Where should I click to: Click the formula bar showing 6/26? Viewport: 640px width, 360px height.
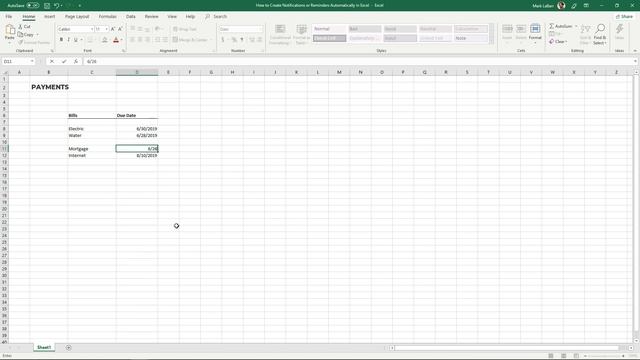(359, 61)
